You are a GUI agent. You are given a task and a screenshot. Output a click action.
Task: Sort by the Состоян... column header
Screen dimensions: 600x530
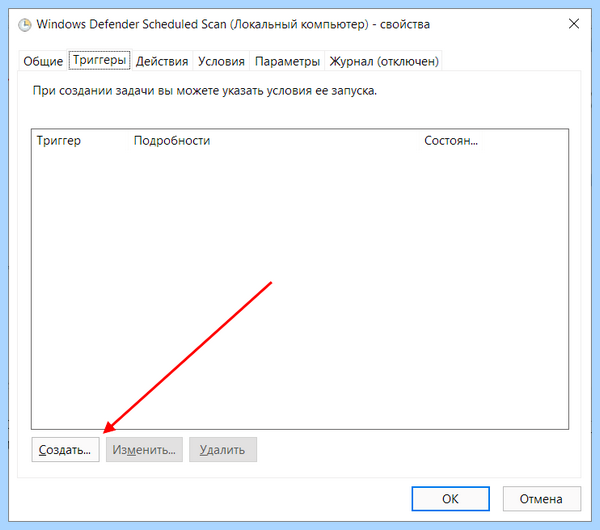tap(451, 140)
